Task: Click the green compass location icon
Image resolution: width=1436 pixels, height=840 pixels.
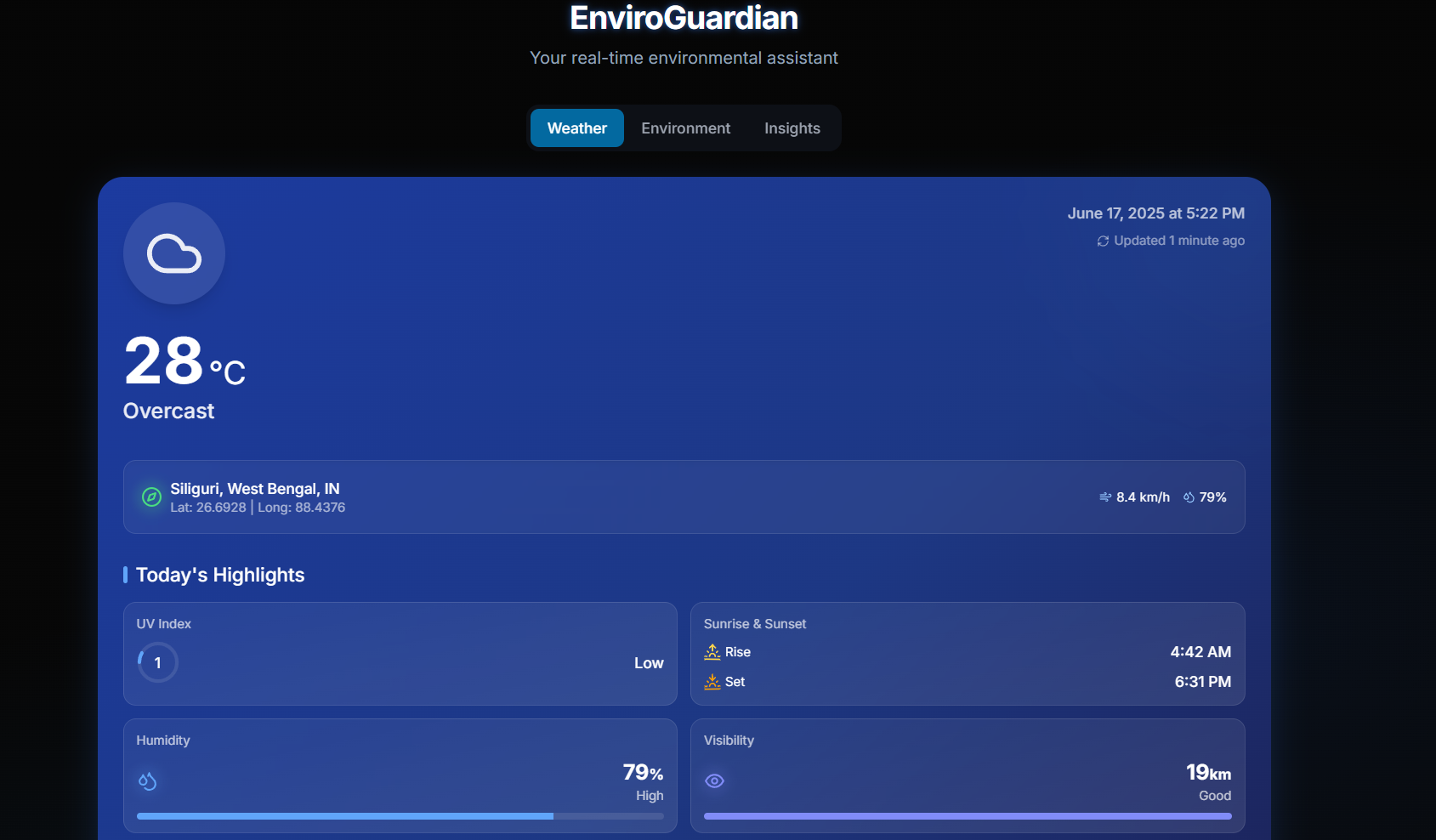Action: [x=151, y=497]
